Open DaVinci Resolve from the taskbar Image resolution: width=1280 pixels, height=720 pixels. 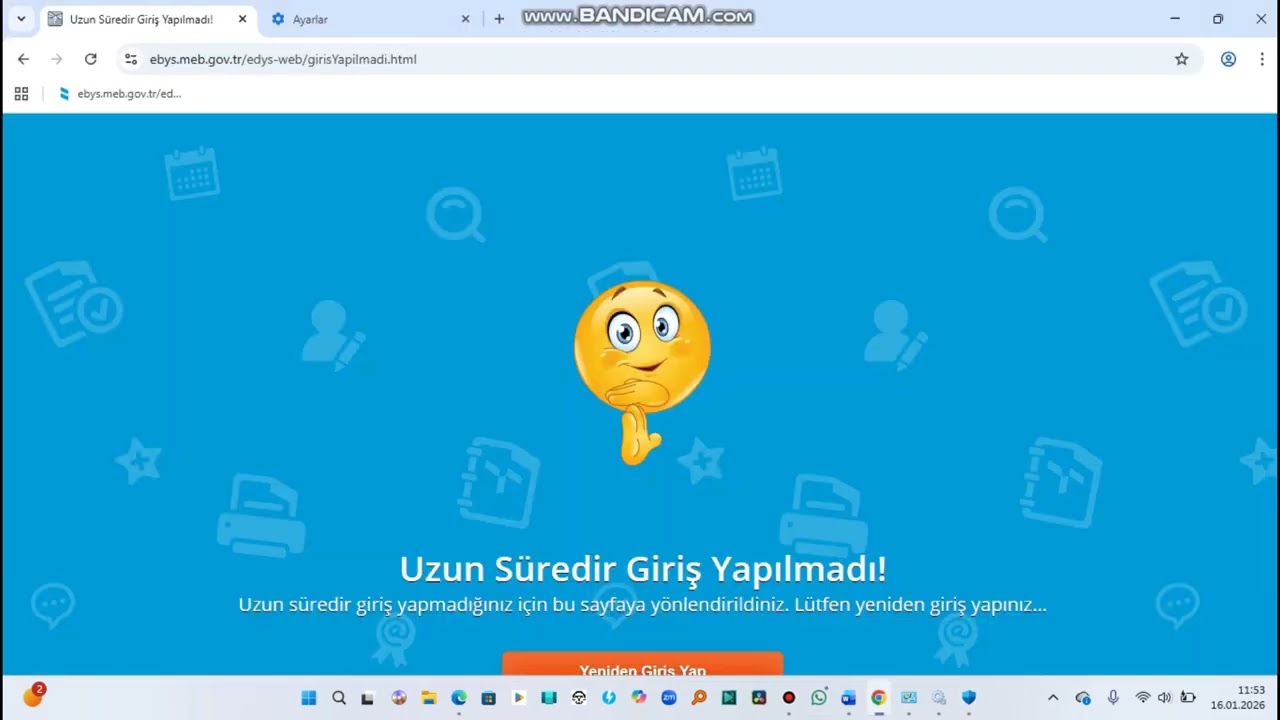point(759,698)
